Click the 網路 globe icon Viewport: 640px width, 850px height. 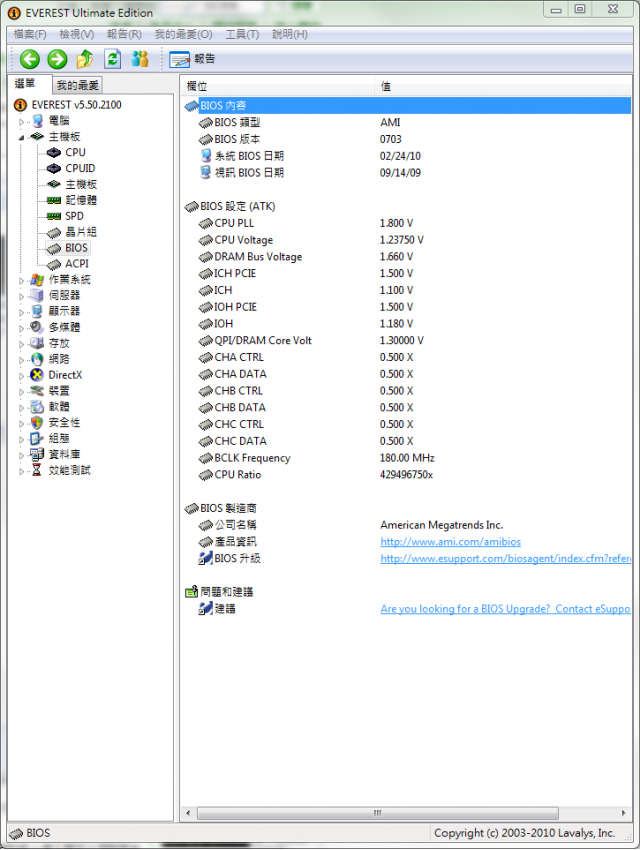tap(37, 359)
